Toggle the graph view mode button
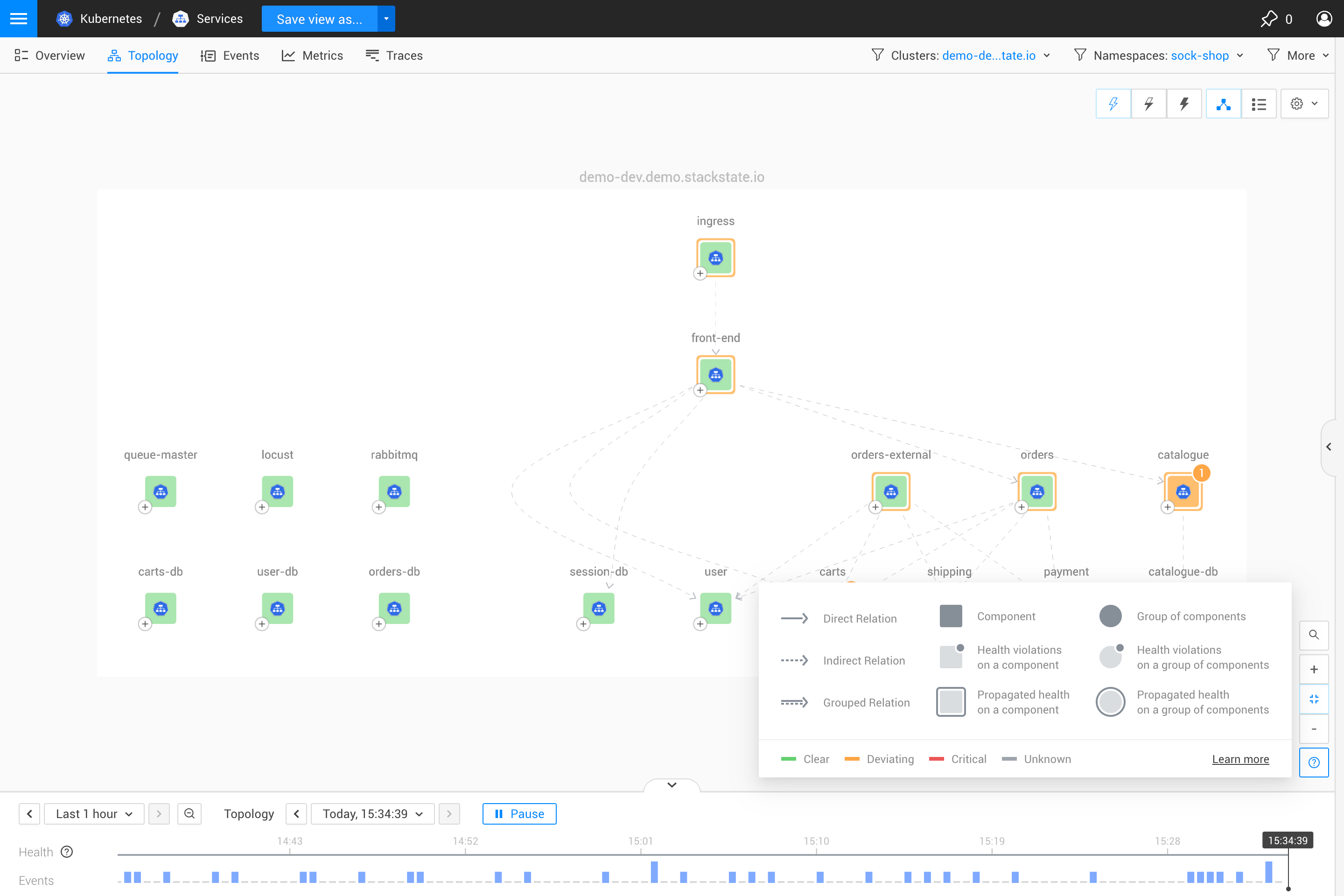This screenshot has height=896, width=1344. [x=1224, y=104]
